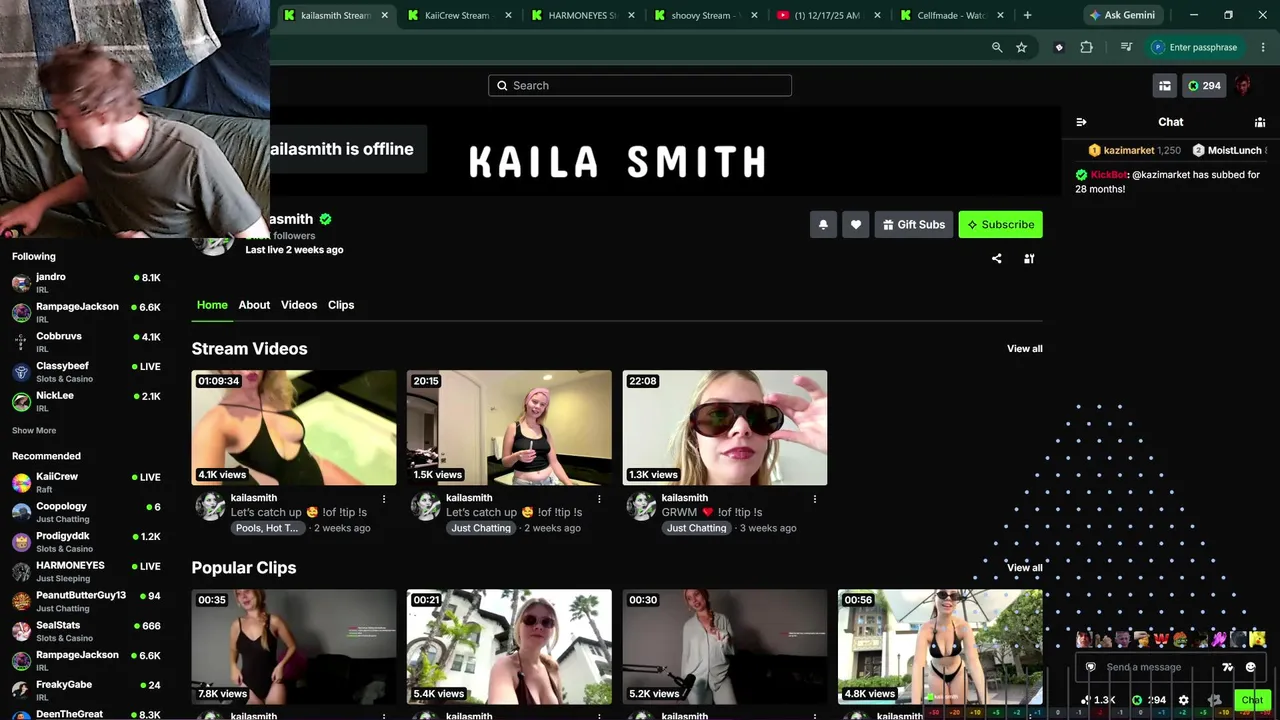Open the emoji picker in chat input

[x=1250, y=667]
